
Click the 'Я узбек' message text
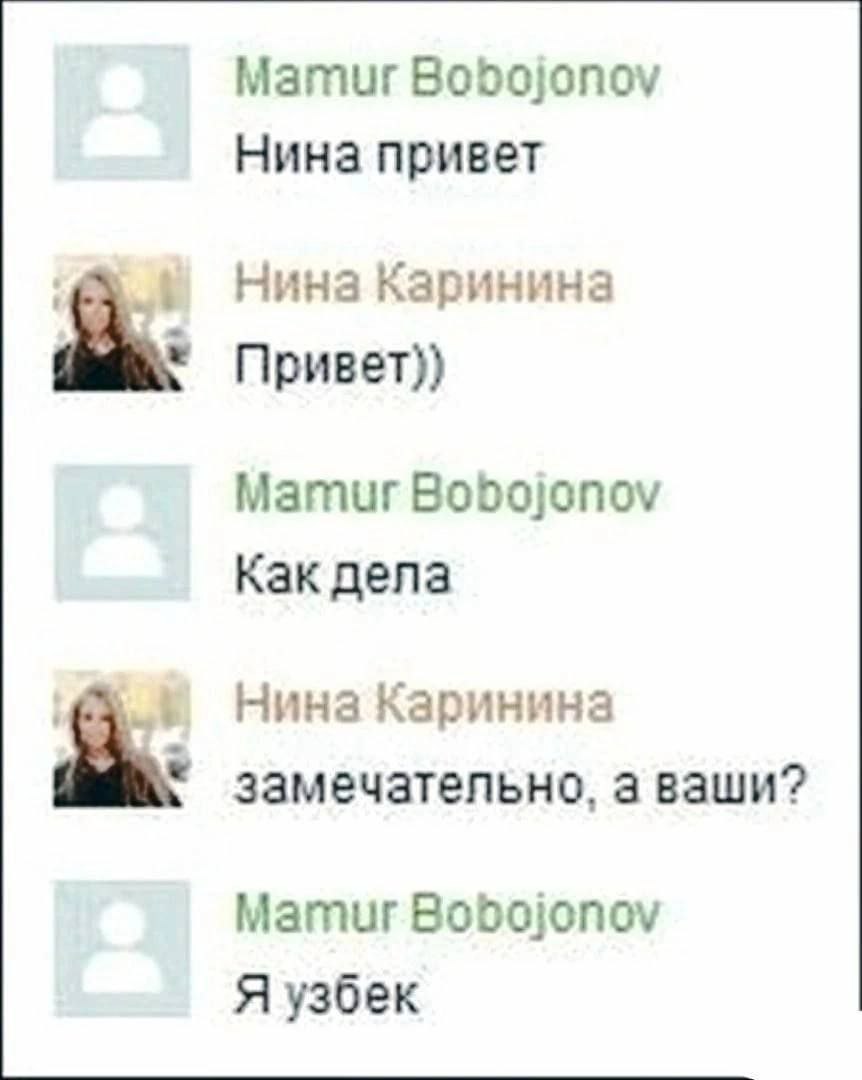click(x=327, y=995)
